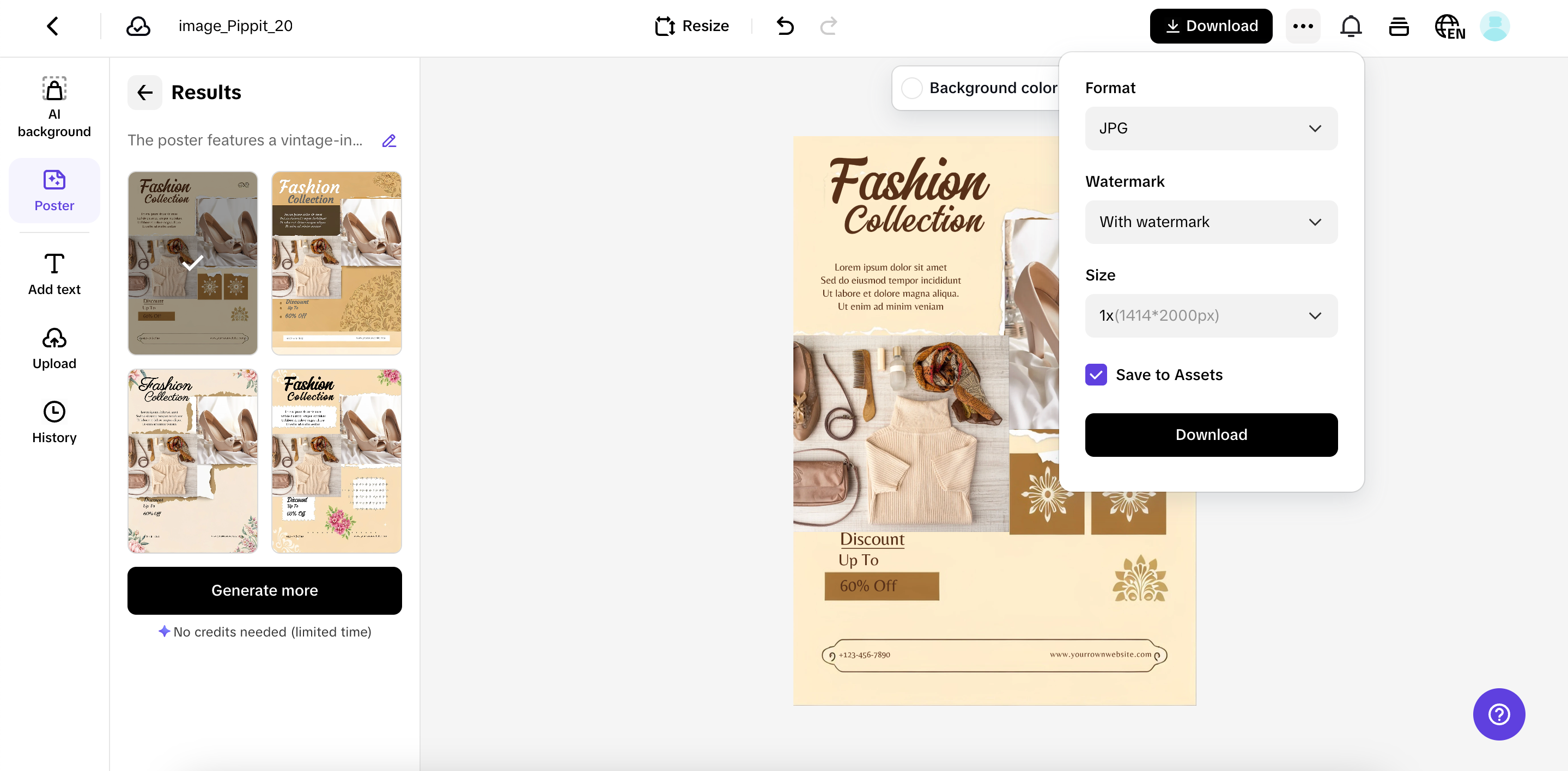The height and width of the screenshot is (771, 1568).
Task: Open the language globe EN icon
Action: click(x=1449, y=27)
